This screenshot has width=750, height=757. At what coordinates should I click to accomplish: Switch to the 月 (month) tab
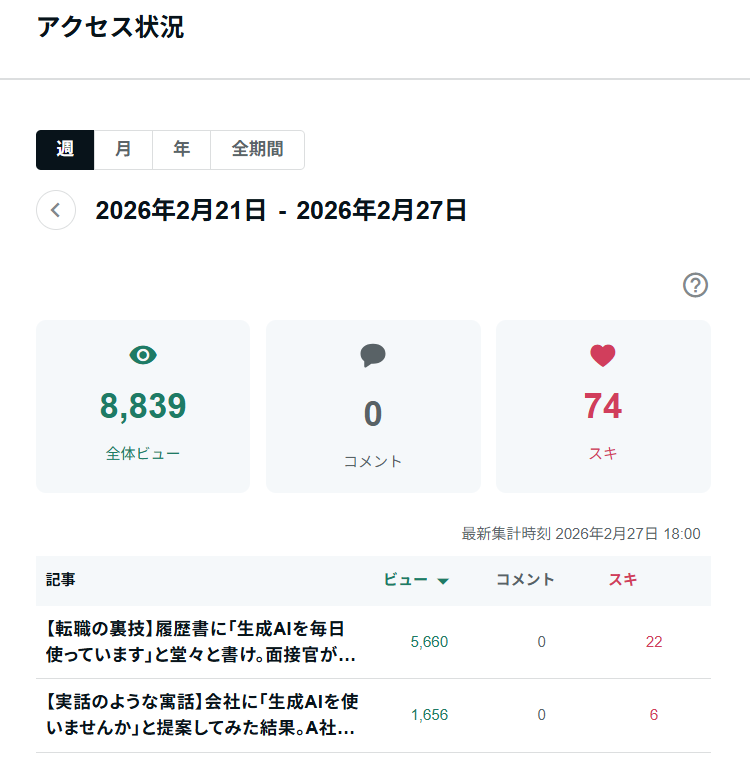click(x=123, y=150)
